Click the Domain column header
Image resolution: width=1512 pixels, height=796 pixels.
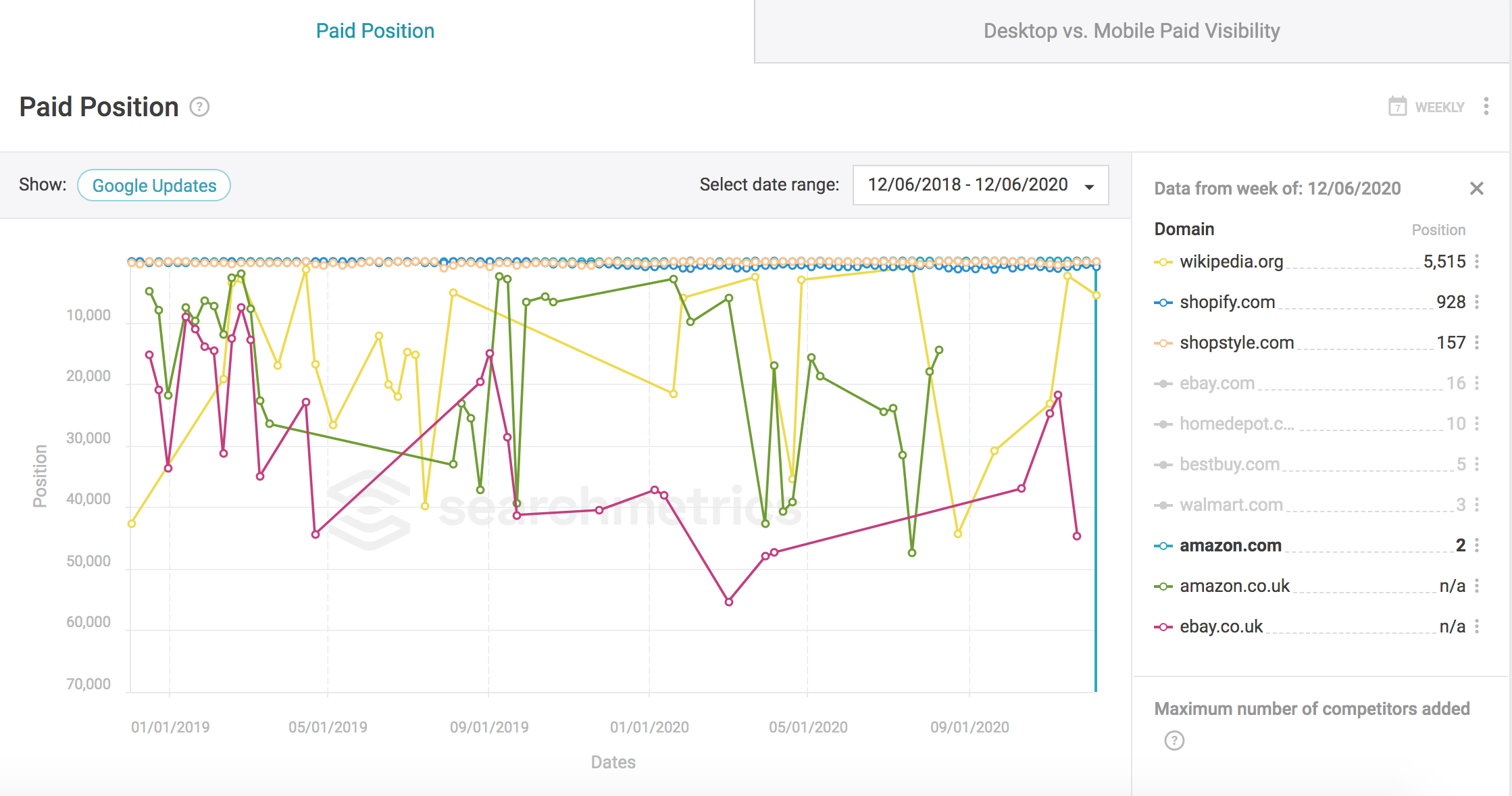[1184, 229]
